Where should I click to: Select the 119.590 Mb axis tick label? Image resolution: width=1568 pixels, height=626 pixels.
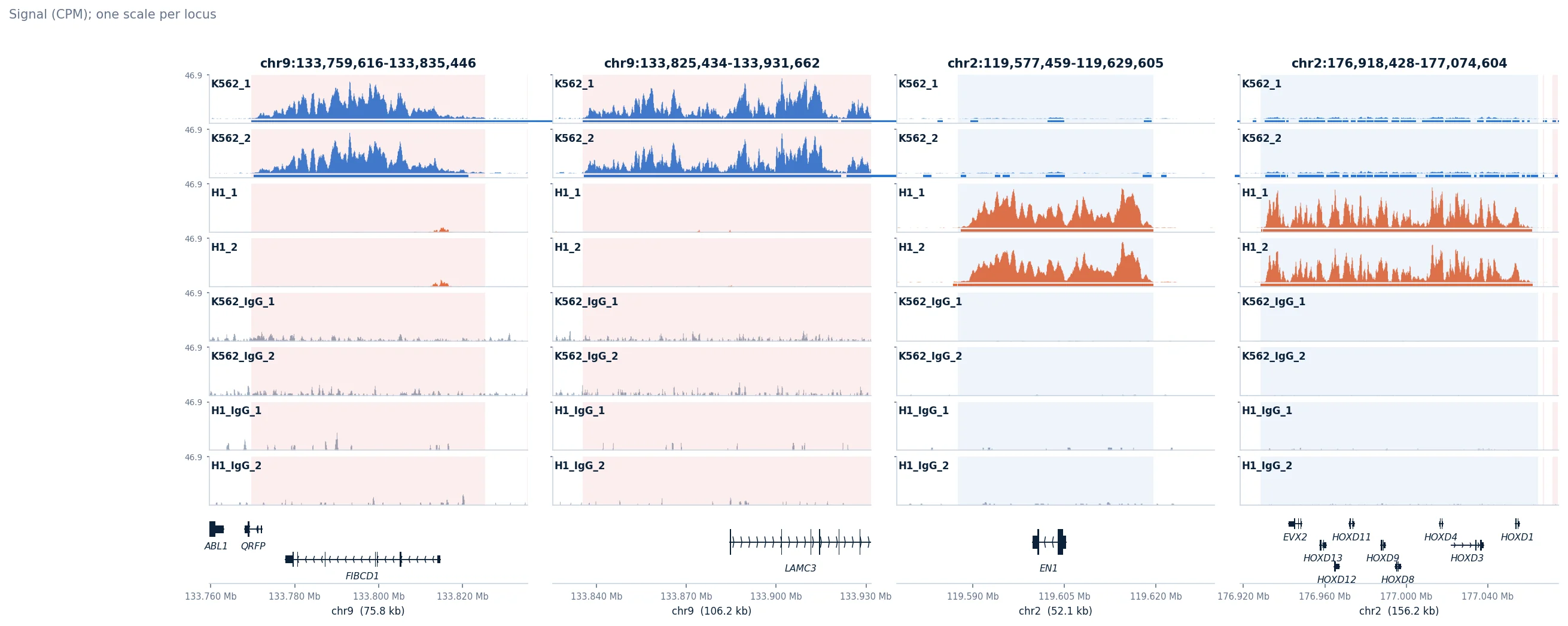[x=973, y=597]
